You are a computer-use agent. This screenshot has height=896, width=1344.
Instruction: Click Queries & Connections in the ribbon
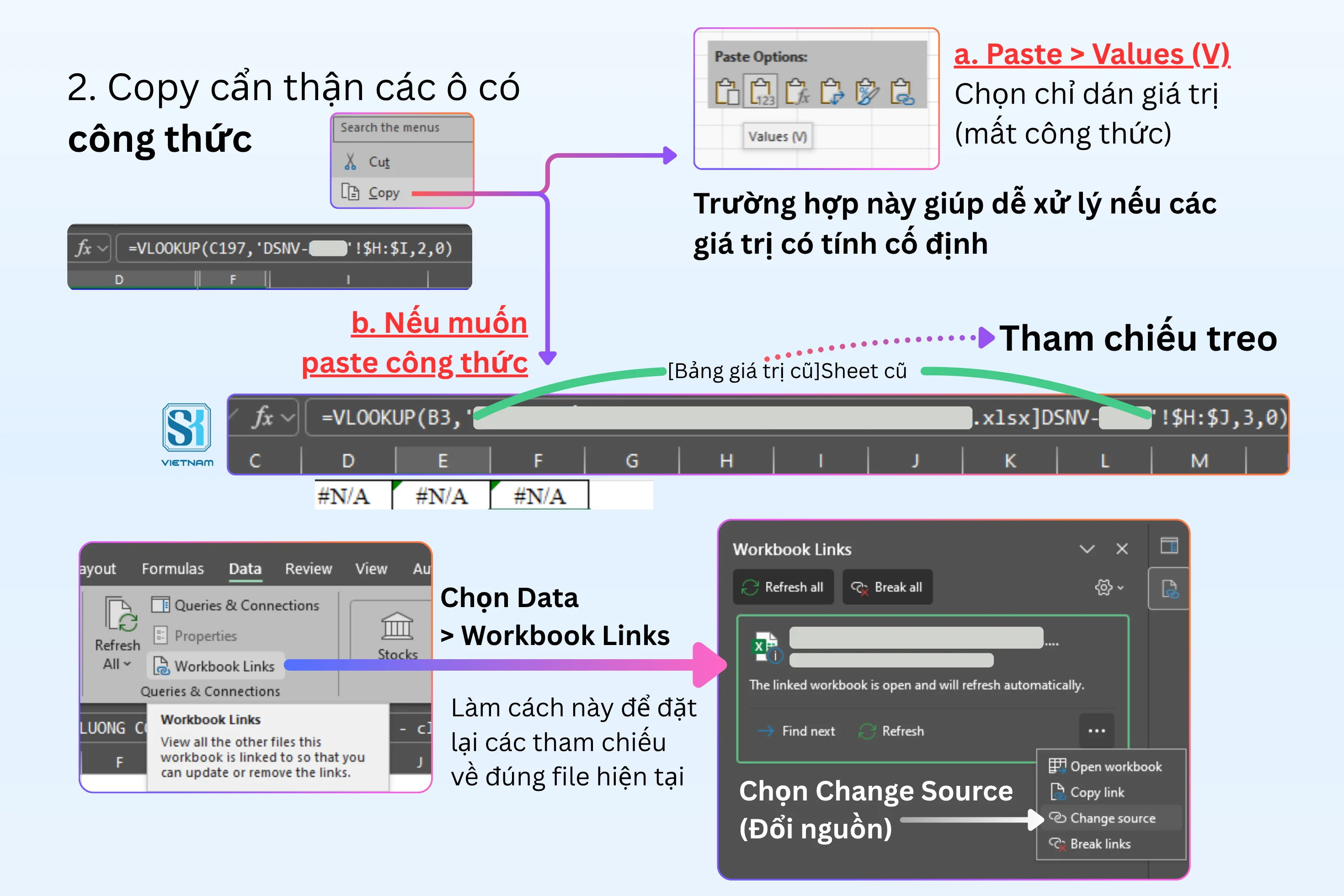[x=235, y=605]
